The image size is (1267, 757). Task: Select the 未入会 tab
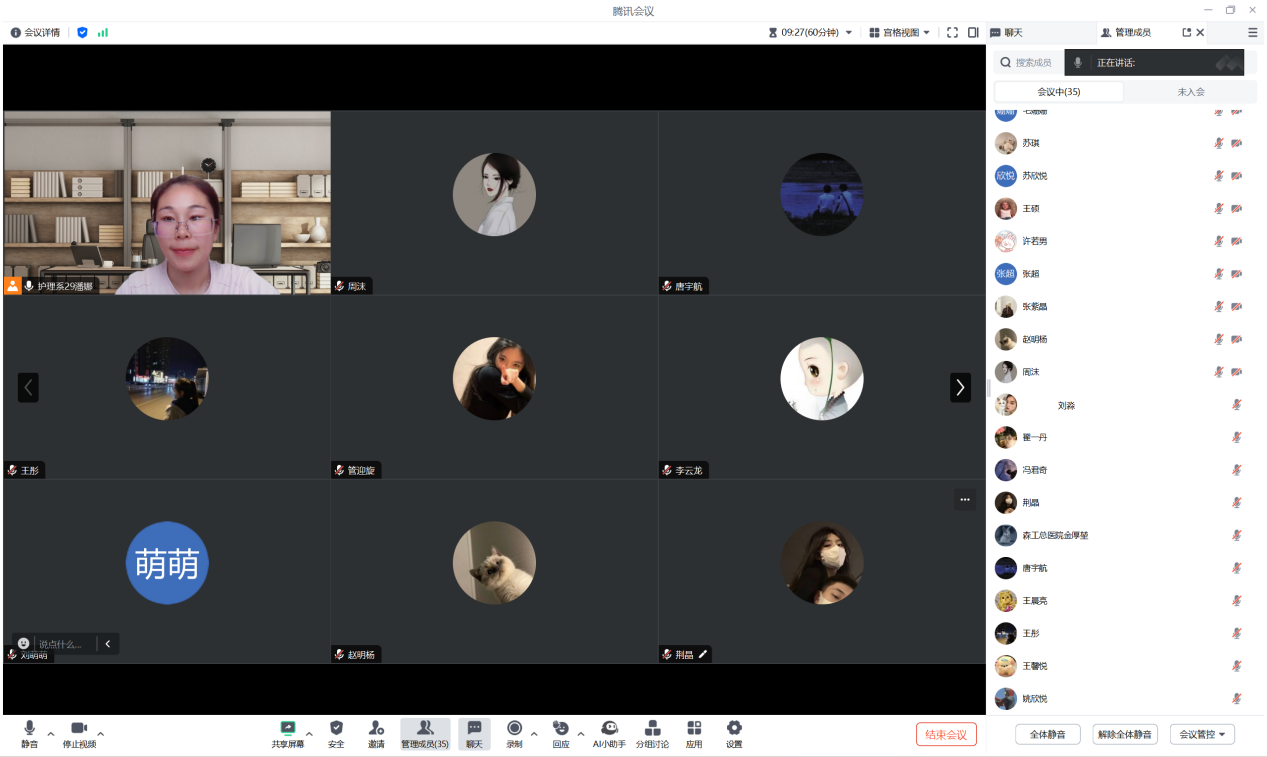[1190, 92]
